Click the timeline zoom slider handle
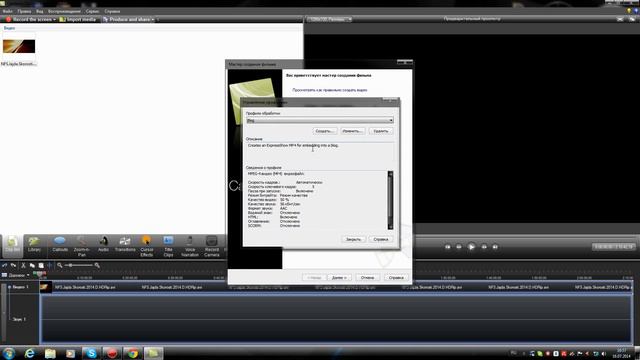The width and height of the screenshot is (640, 360). 71,265
